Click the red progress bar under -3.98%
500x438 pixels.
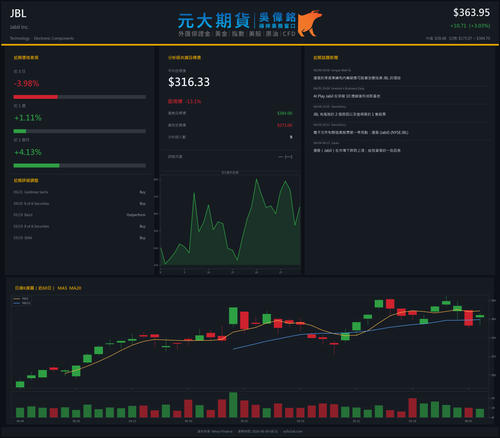tap(36, 97)
